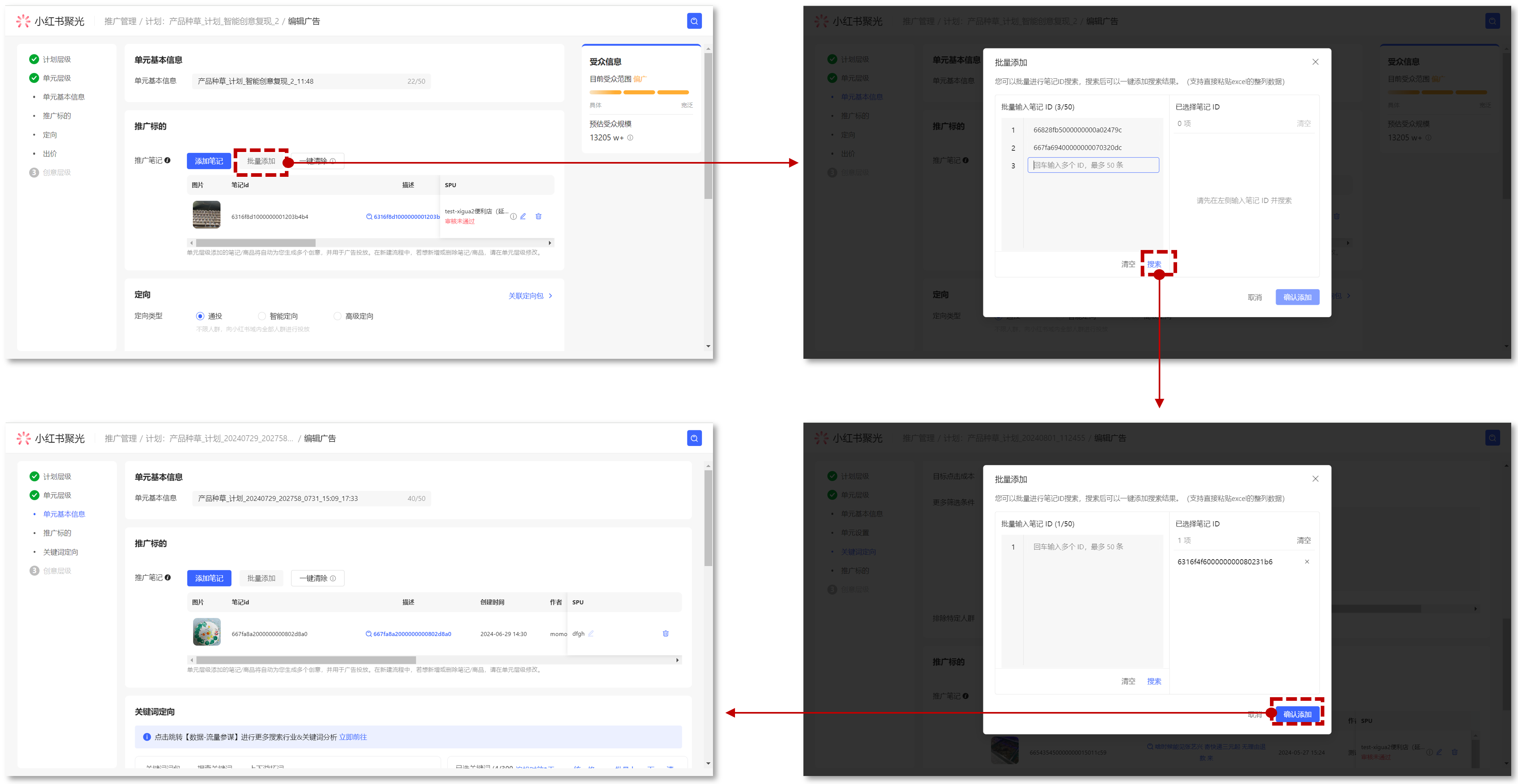Delete note 667fa8a2000000000802d8a0 with trash icon

point(666,634)
